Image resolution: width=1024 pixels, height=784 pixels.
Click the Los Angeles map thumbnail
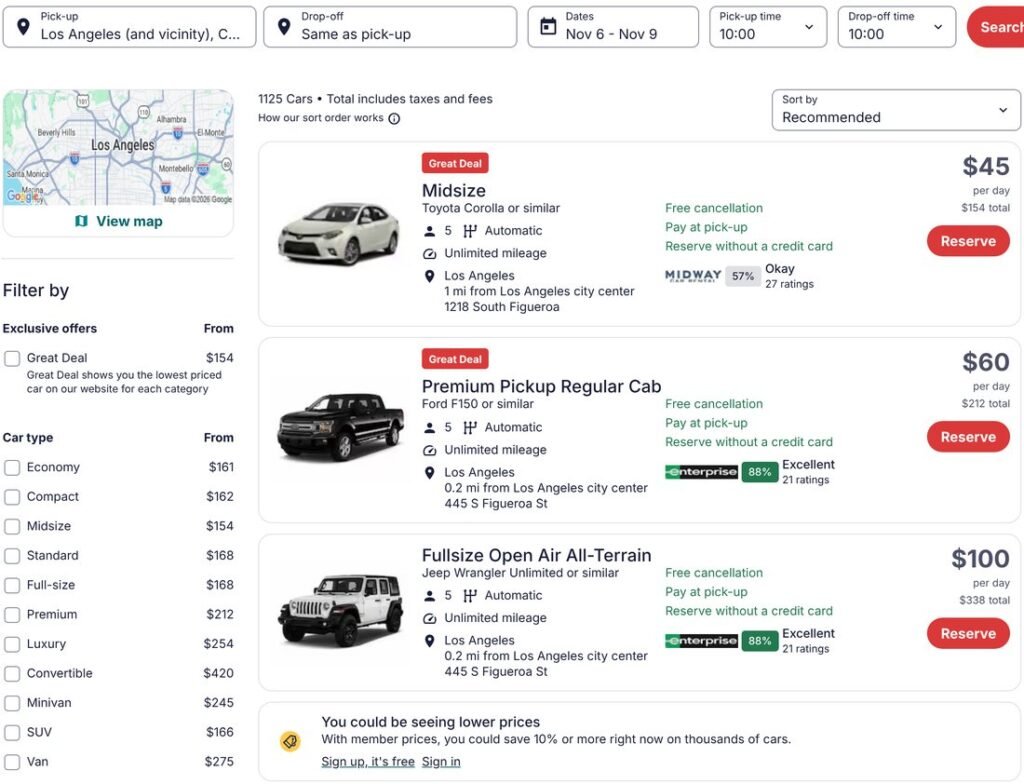click(118, 148)
